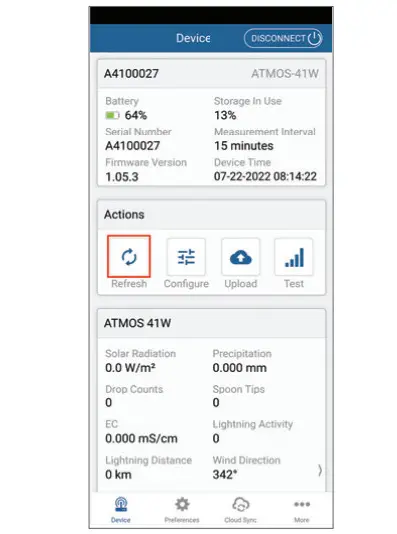
Task: Click the Drop Counts label
Action: click(x=134, y=389)
